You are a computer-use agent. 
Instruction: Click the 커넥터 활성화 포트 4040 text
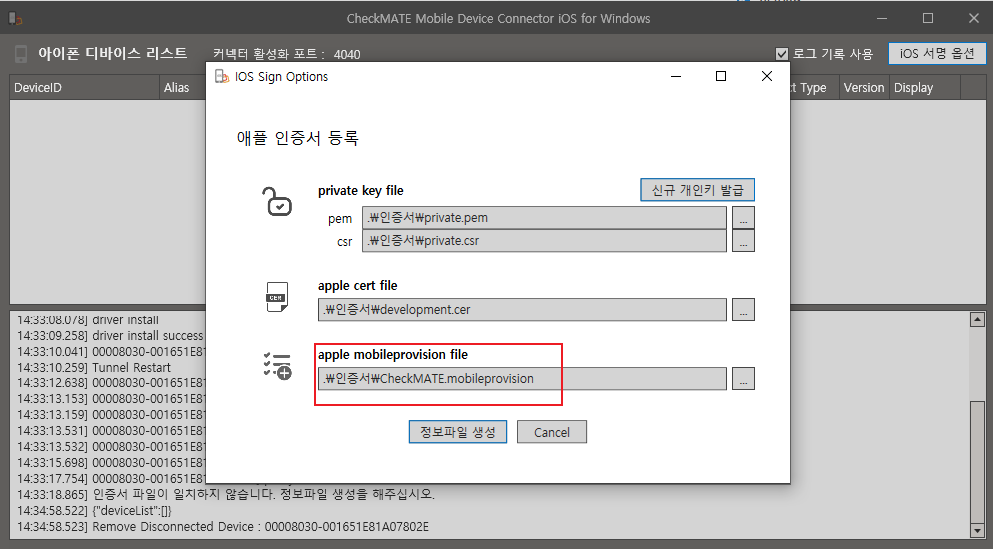pos(287,54)
